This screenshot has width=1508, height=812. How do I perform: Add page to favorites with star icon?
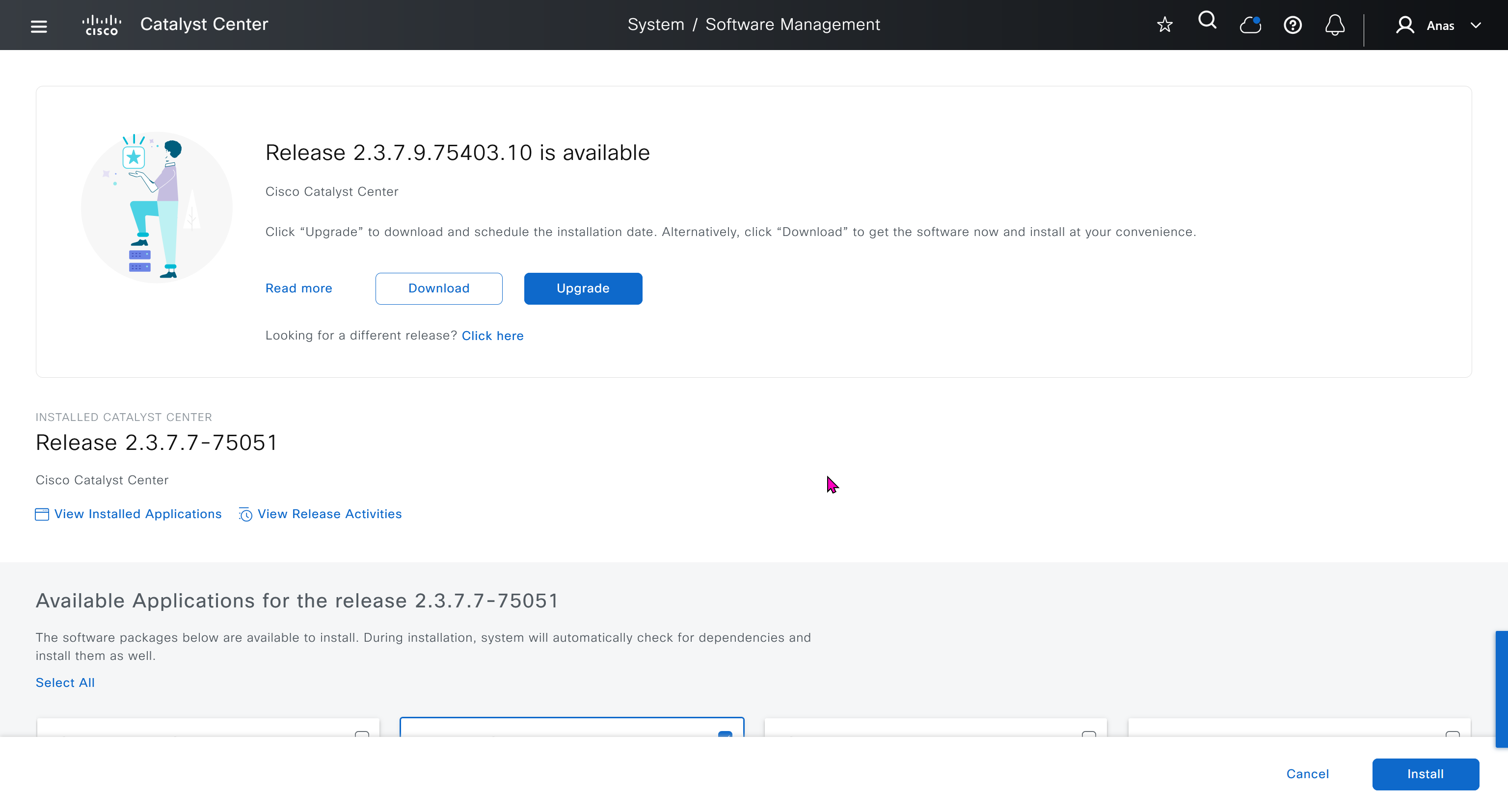click(x=1164, y=25)
